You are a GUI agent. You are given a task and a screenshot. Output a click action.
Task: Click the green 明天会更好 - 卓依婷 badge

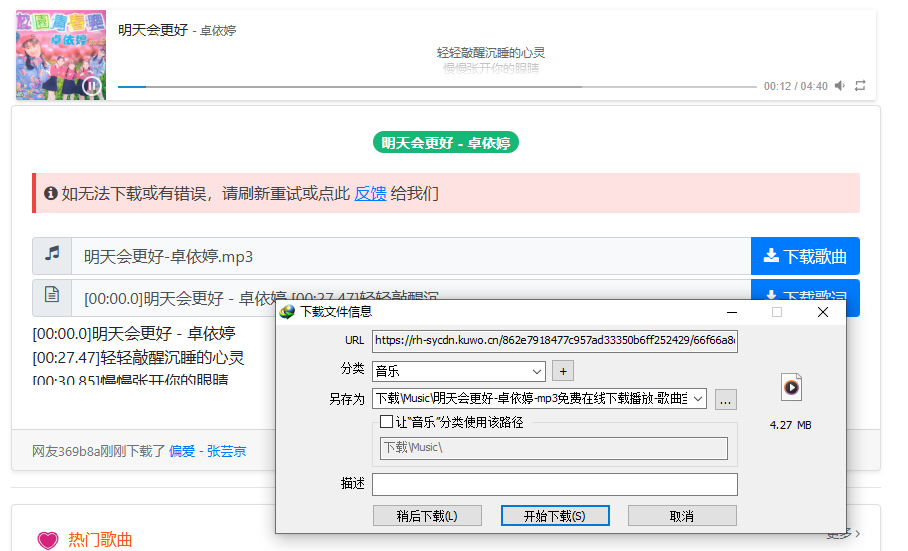click(x=445, y=142)
